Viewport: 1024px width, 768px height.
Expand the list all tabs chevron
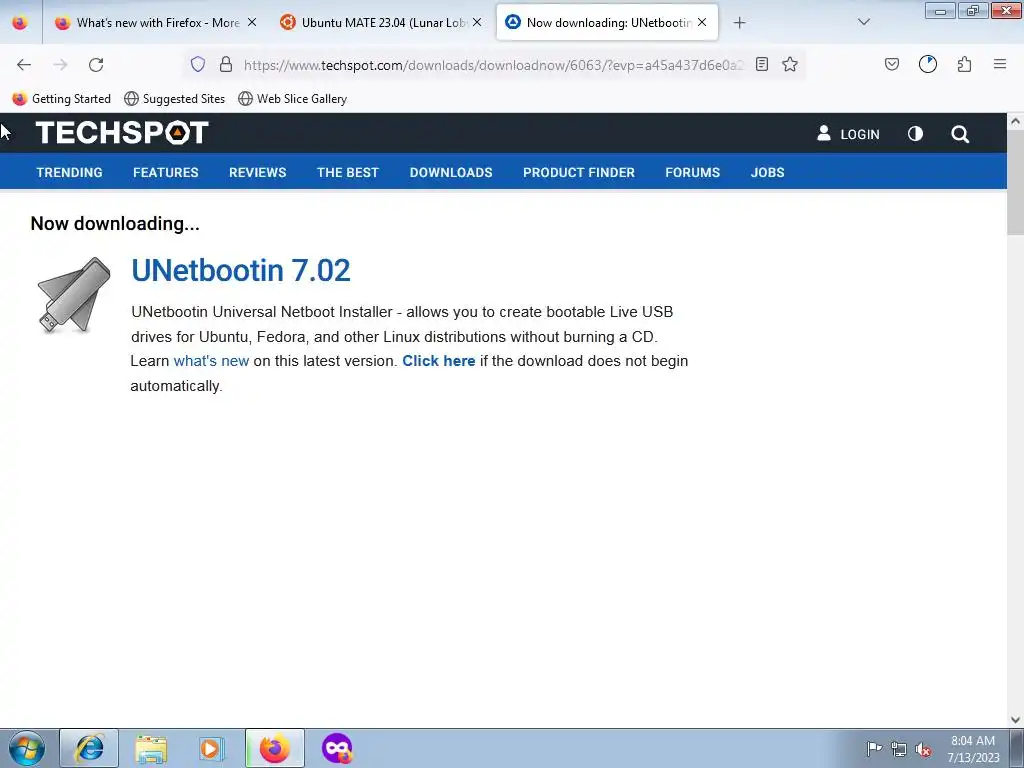pyautogui.click(x=863, y=22)
